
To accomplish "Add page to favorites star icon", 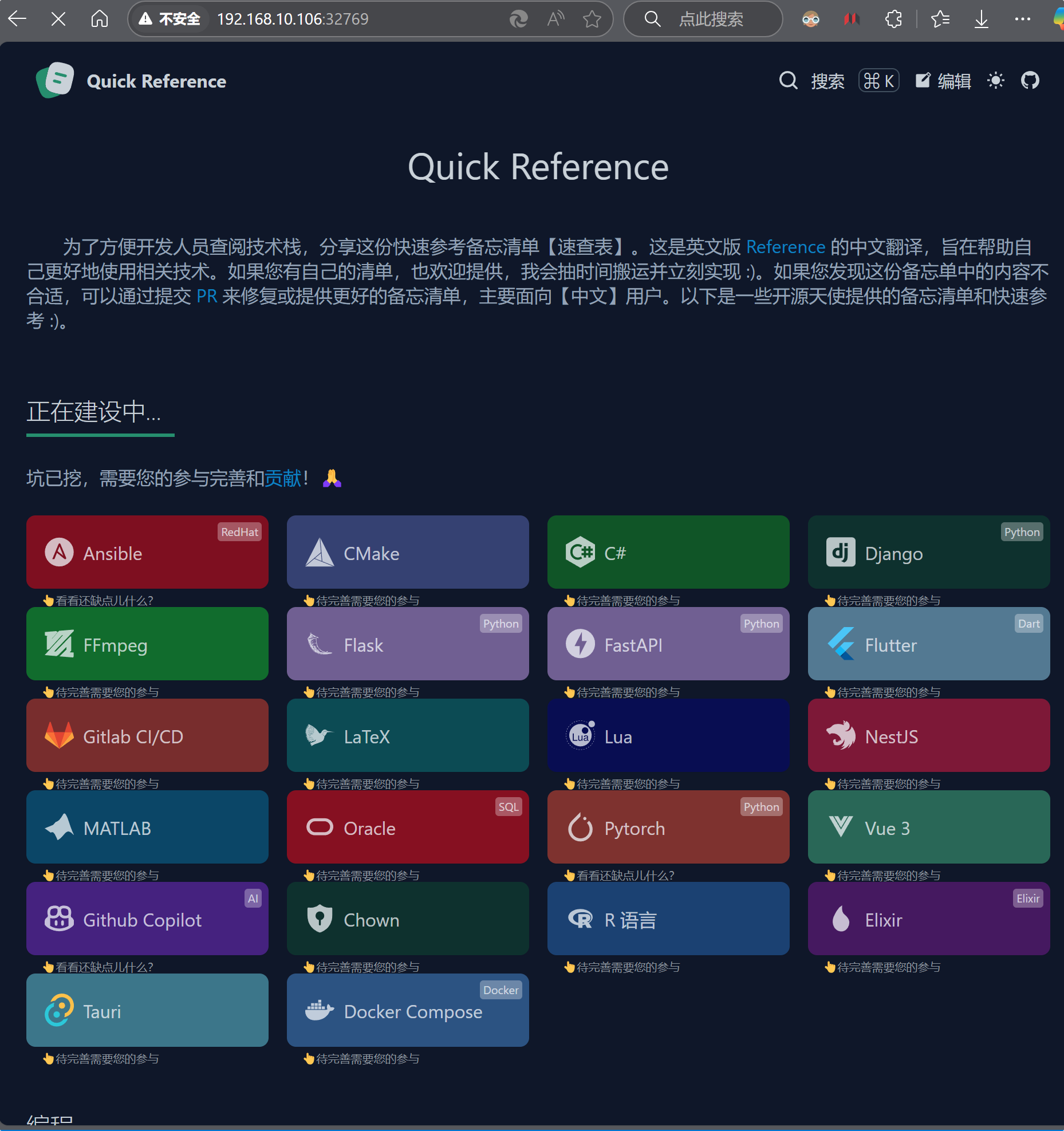I will point(592,19).
